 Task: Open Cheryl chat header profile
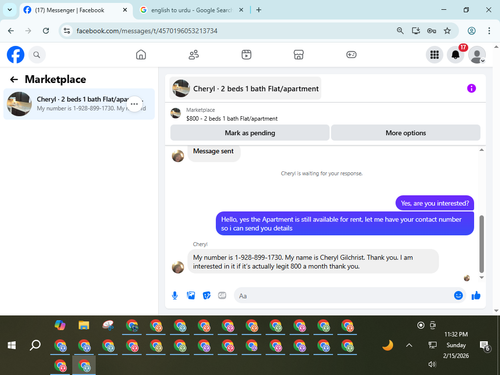pyautogui.click(x=245, y=89)
